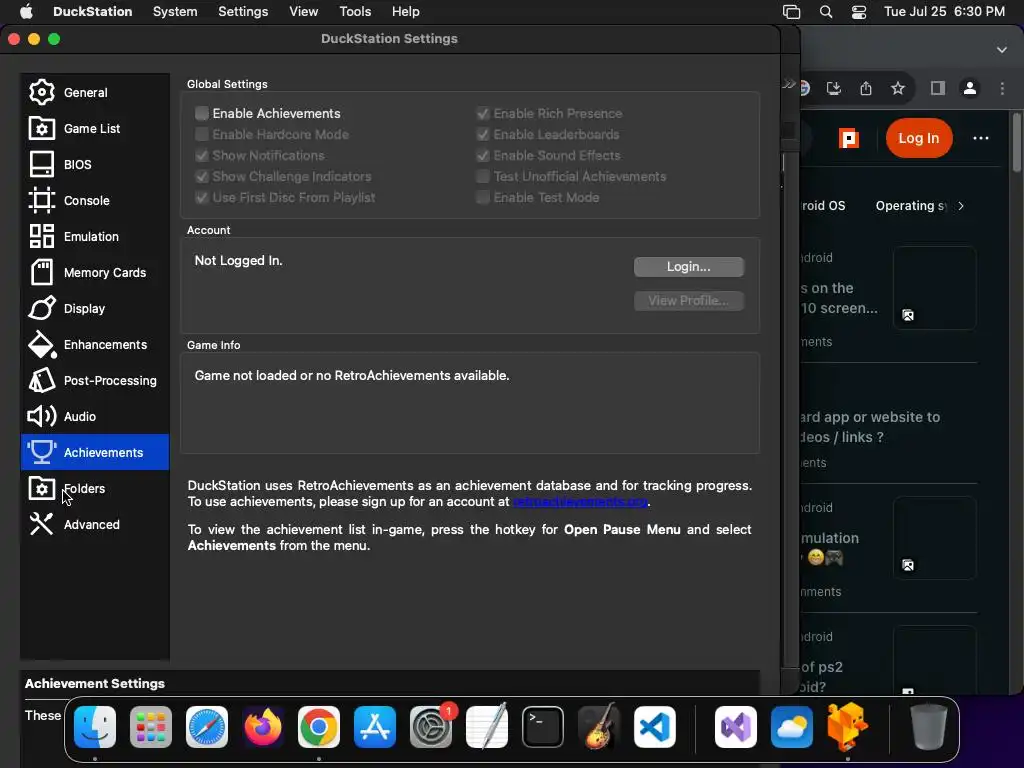Click the browser page vertical scrollbar
This screenshot has height=768, width=1024.
click(x=1016, y=142)
